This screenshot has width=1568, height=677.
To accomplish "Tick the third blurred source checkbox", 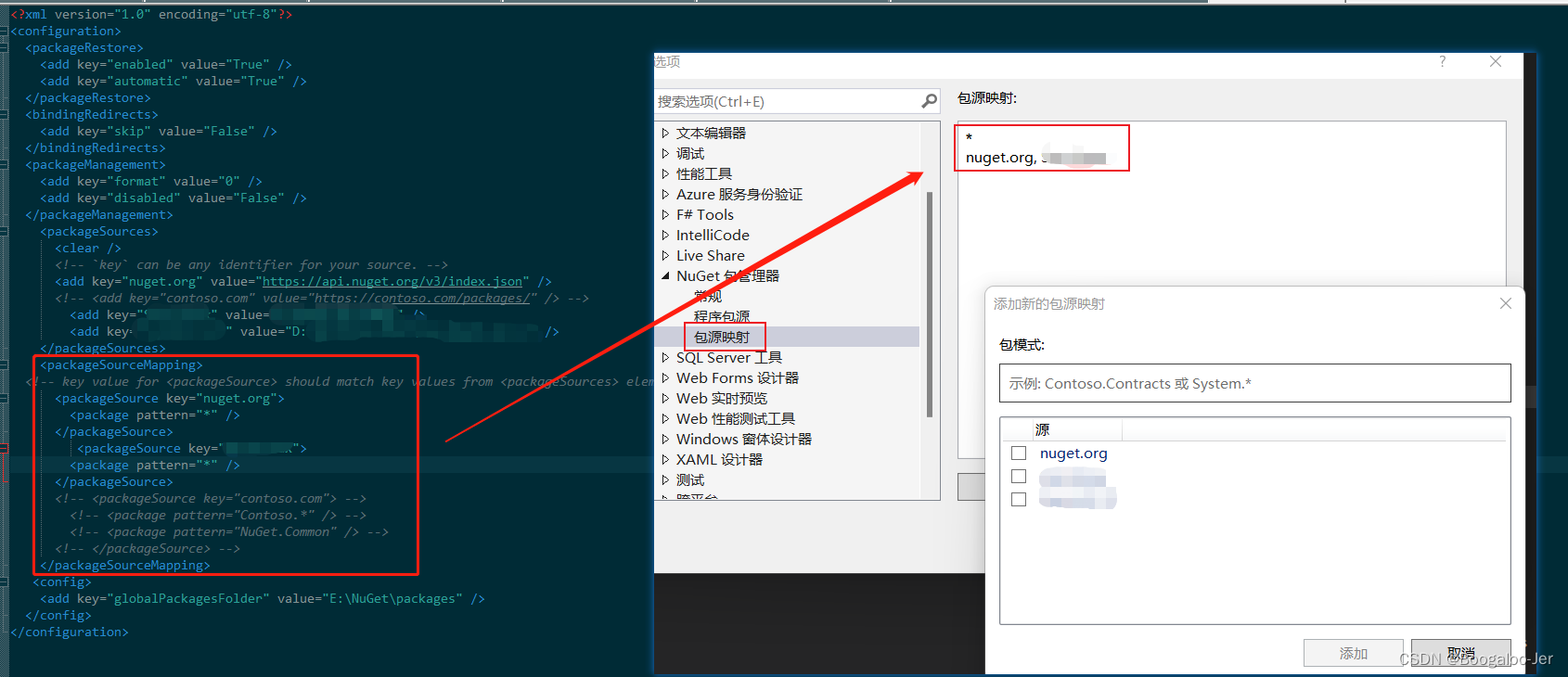I will click(x=1019, y=500).
